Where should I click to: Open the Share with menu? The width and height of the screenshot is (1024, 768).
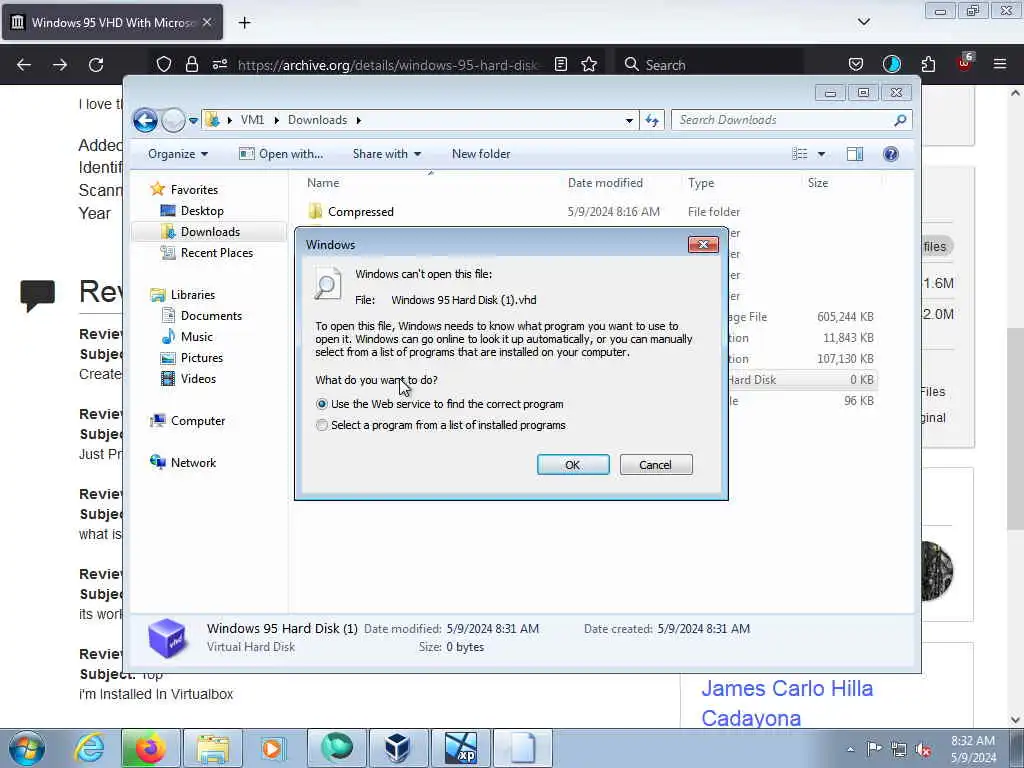click(x=387, y=154)
